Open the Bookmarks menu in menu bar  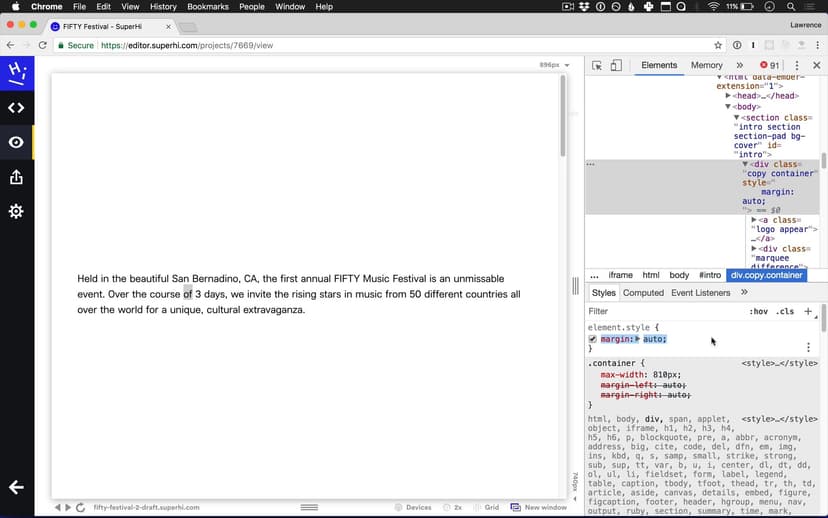click(208, 7)
